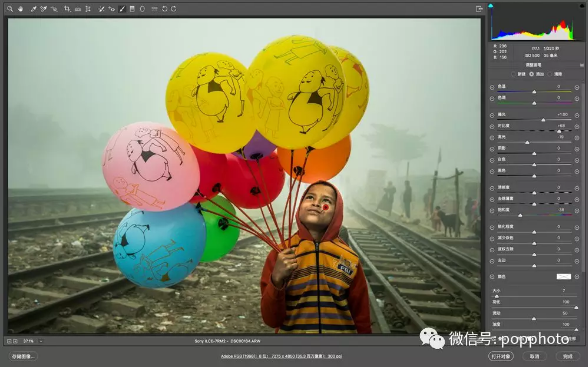Open the workflow options link below the photo
The height and width of the screenshot is (367, 588).
281,356
